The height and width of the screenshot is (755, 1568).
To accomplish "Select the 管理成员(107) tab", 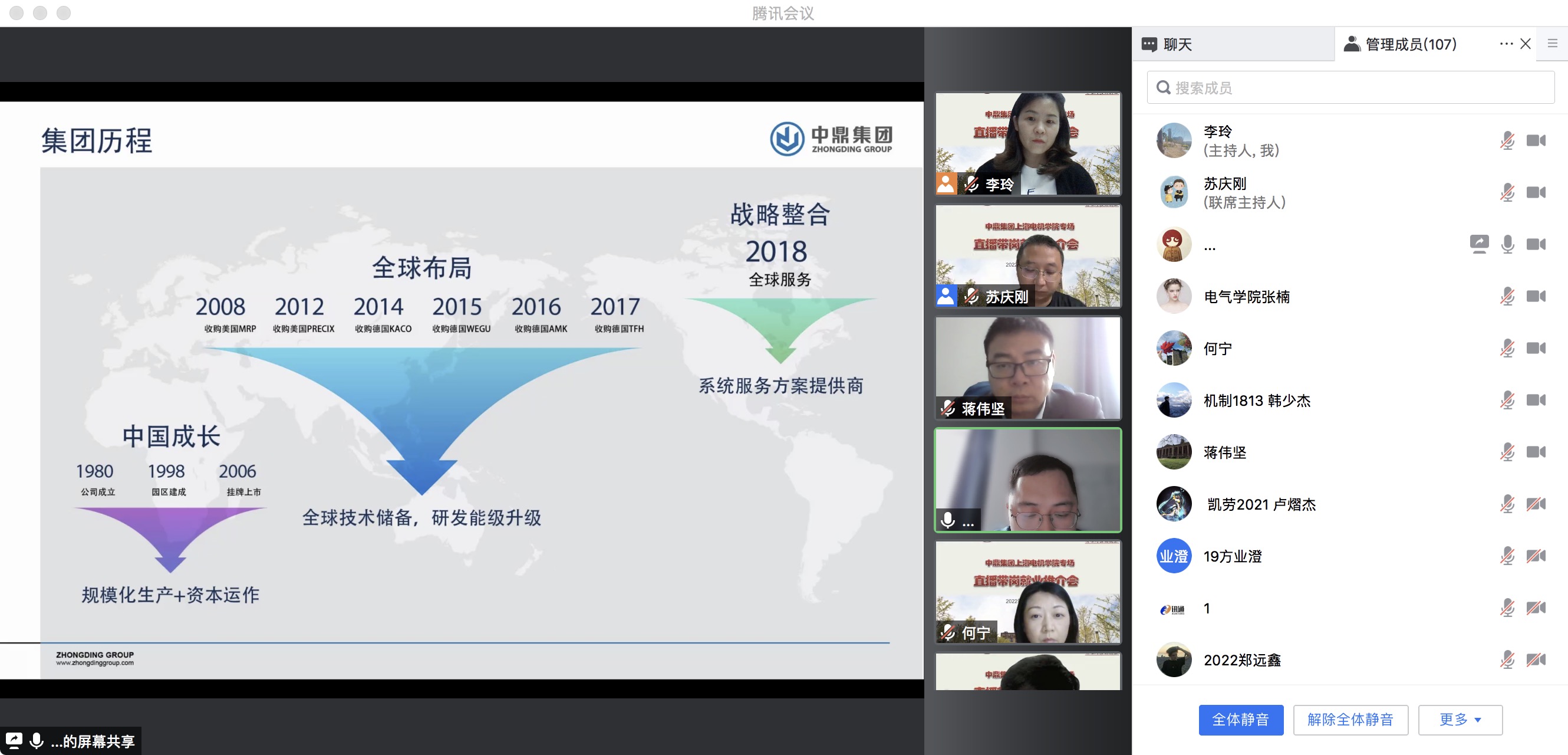I will click(x=1410, y=44).
